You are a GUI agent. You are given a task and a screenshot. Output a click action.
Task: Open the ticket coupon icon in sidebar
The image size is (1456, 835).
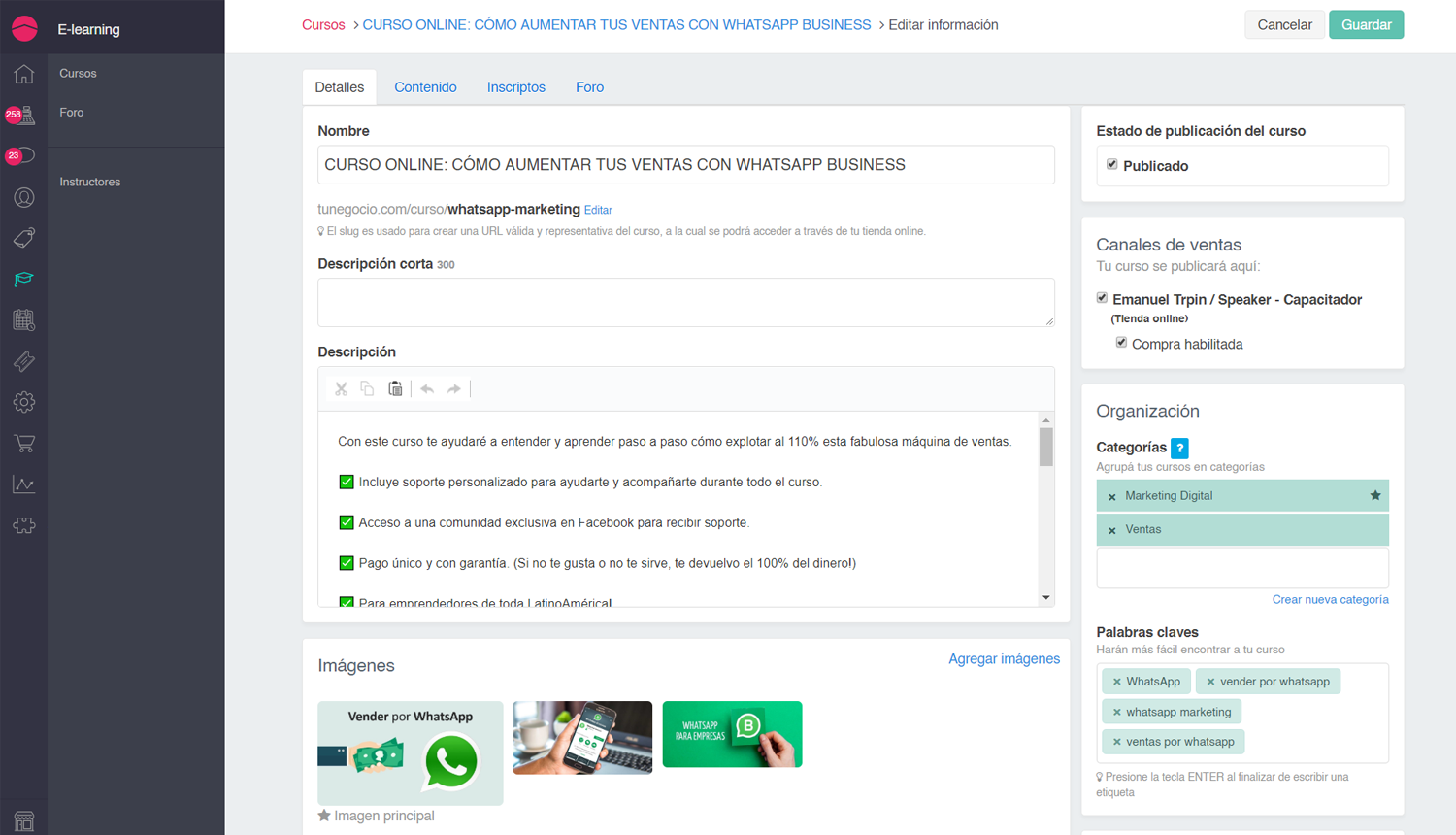tap(23, 361)
